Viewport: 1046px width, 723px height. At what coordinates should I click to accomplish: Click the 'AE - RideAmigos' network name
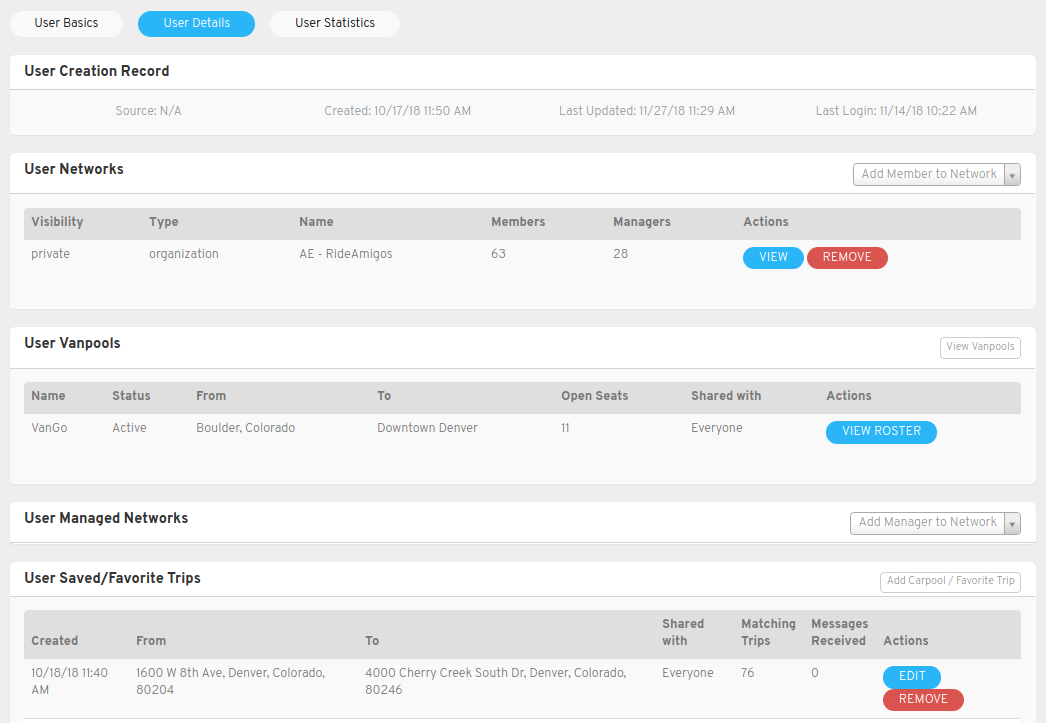[x=346, y=254]
